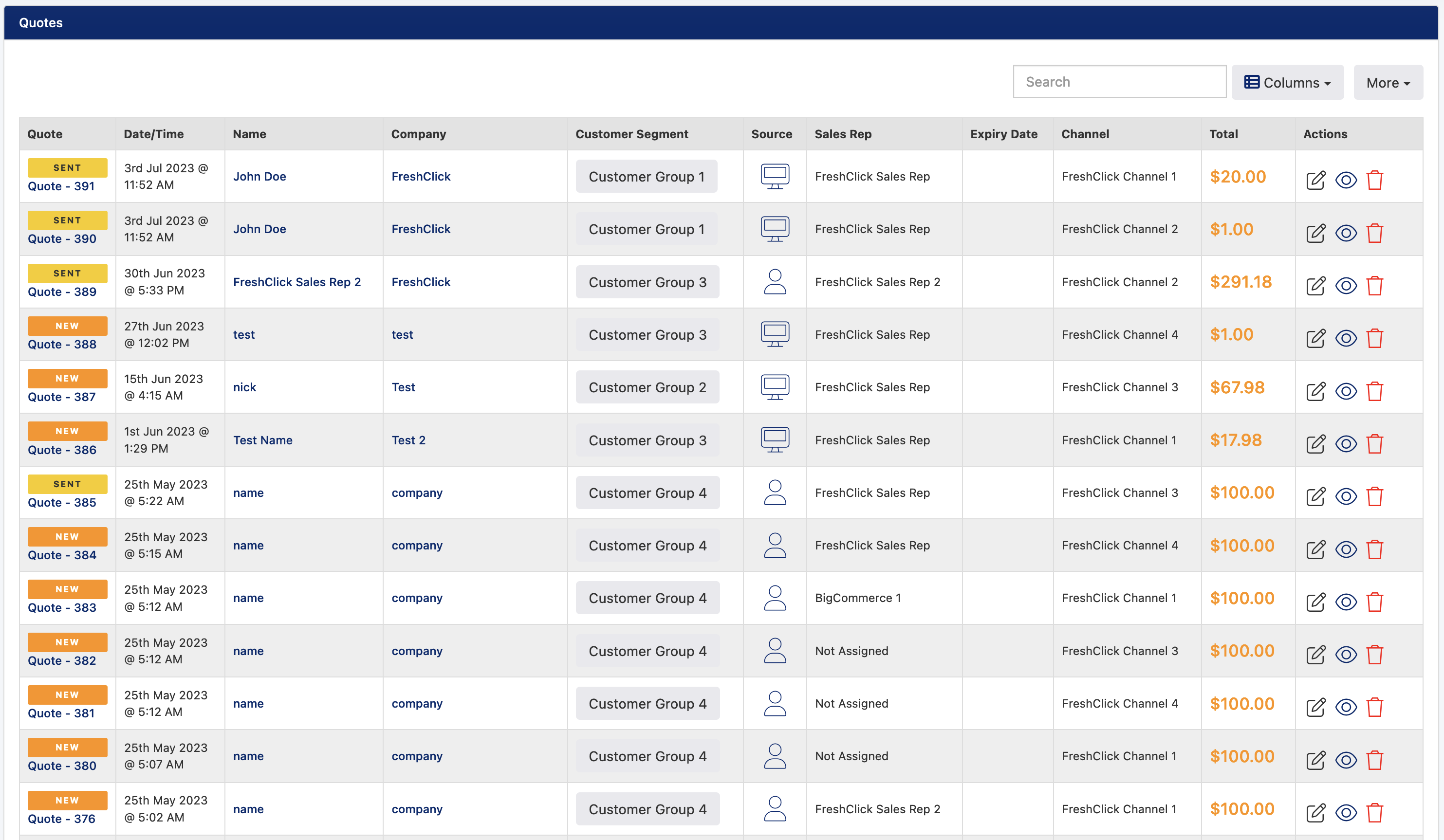Viewport: 1444px width, 840px height.
Task: Delete Quote - 380 with the trash icon
Action: (x=1375, y=760)
